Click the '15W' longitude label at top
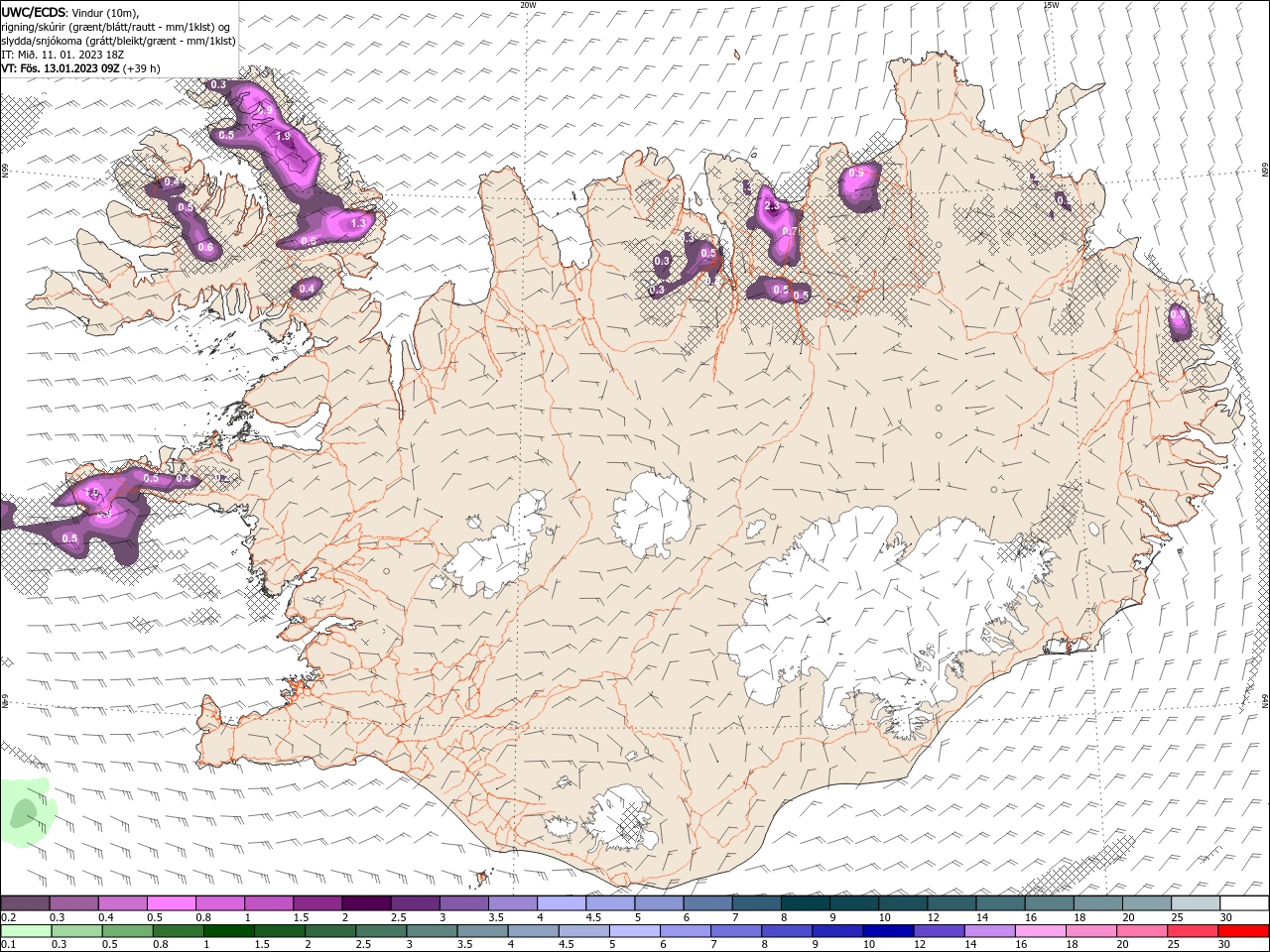The width and height of the screenshot is (1270, 952). click(x=1052, y=5)
